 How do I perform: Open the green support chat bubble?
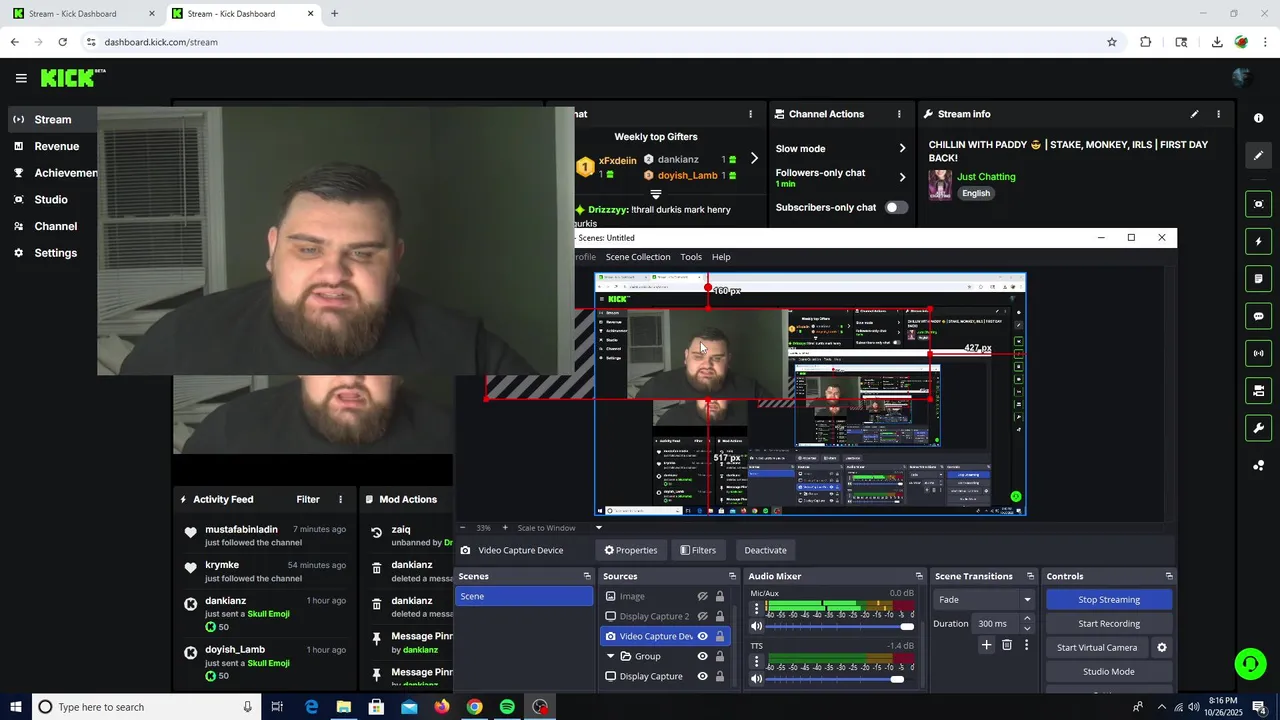pos(1249,664)
